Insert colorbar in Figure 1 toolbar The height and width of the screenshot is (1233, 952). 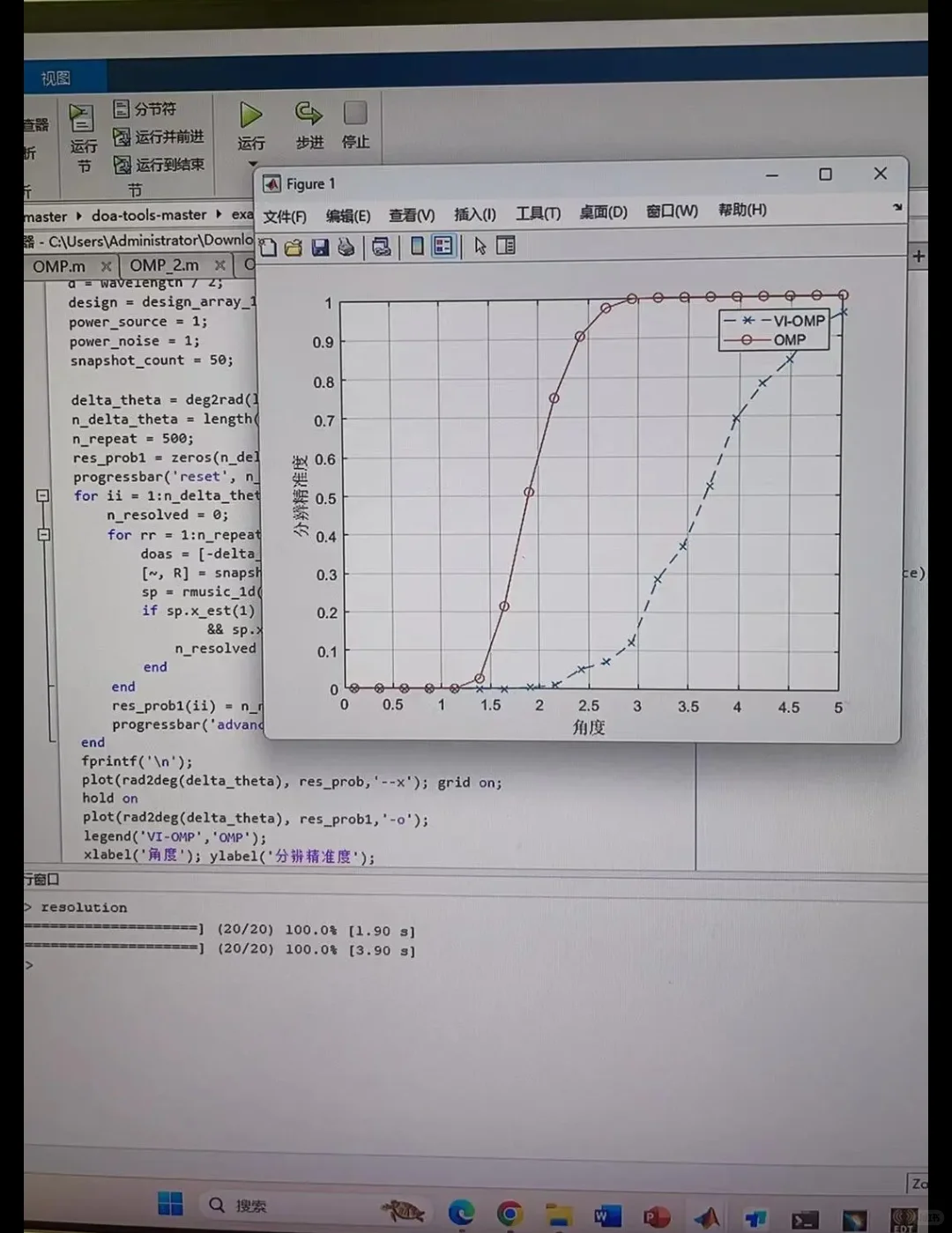pyautogui.click(x=417, y=246)
